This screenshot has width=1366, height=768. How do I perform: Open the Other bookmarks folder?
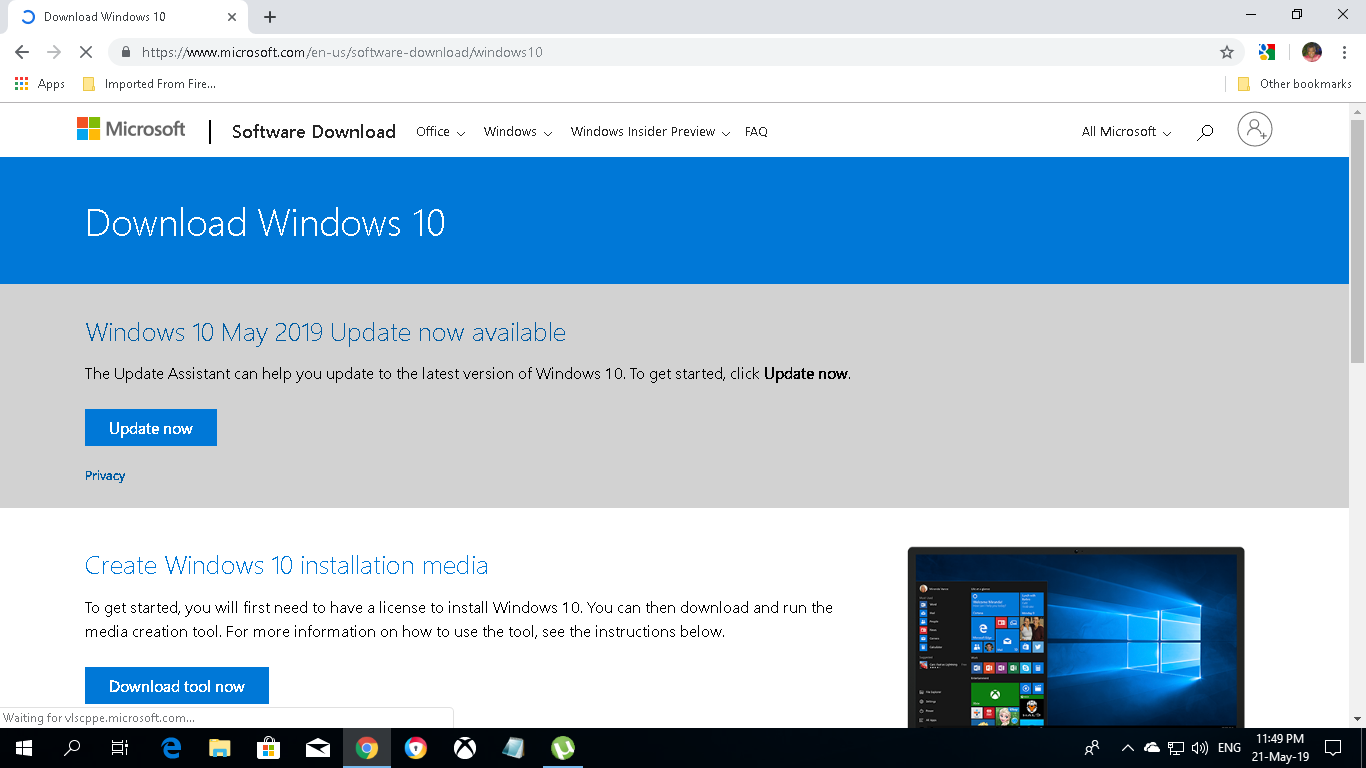pyautogui.click(x=1294, y=84)
